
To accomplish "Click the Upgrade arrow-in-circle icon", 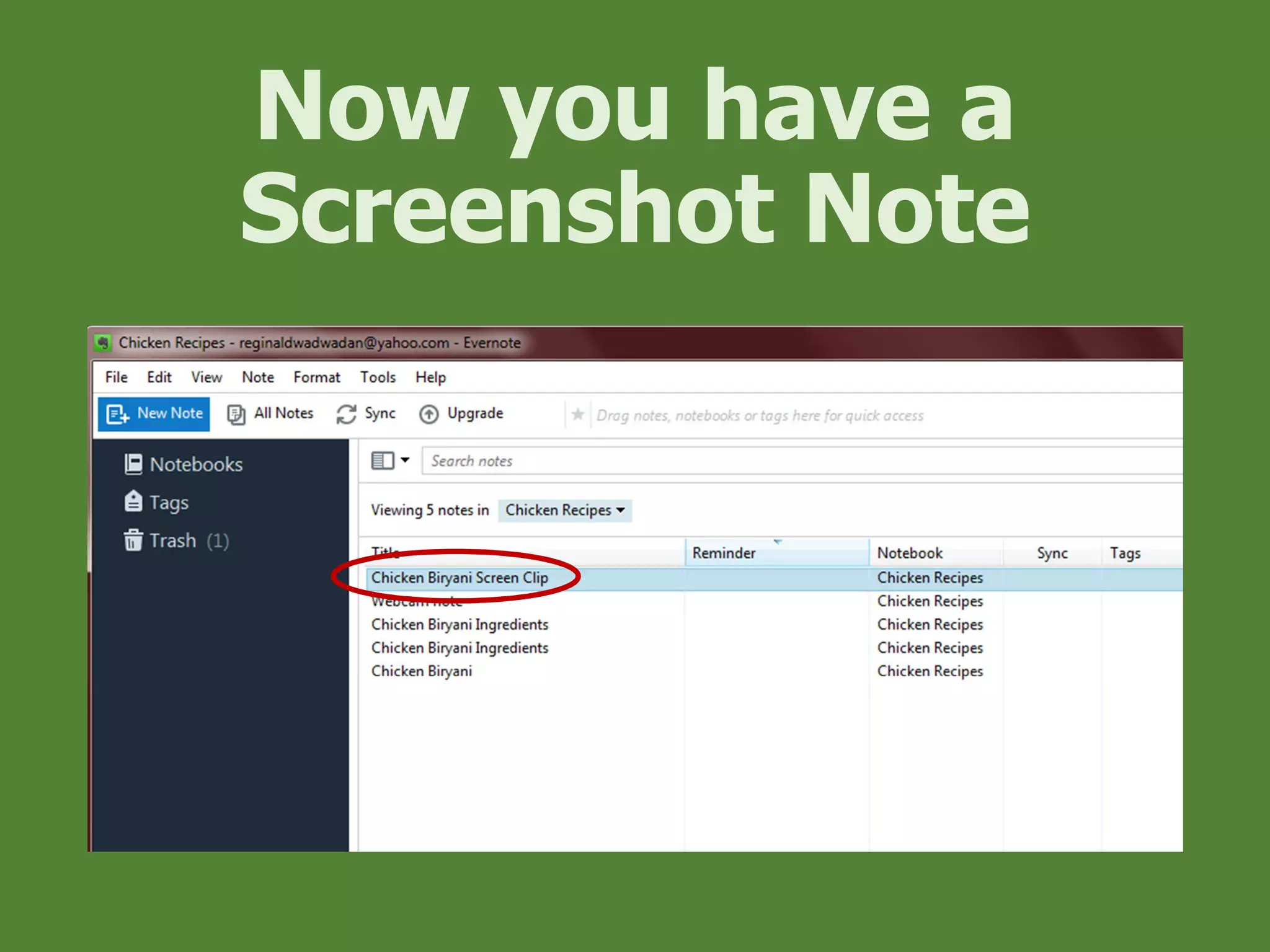I will (x=429, y=414).
